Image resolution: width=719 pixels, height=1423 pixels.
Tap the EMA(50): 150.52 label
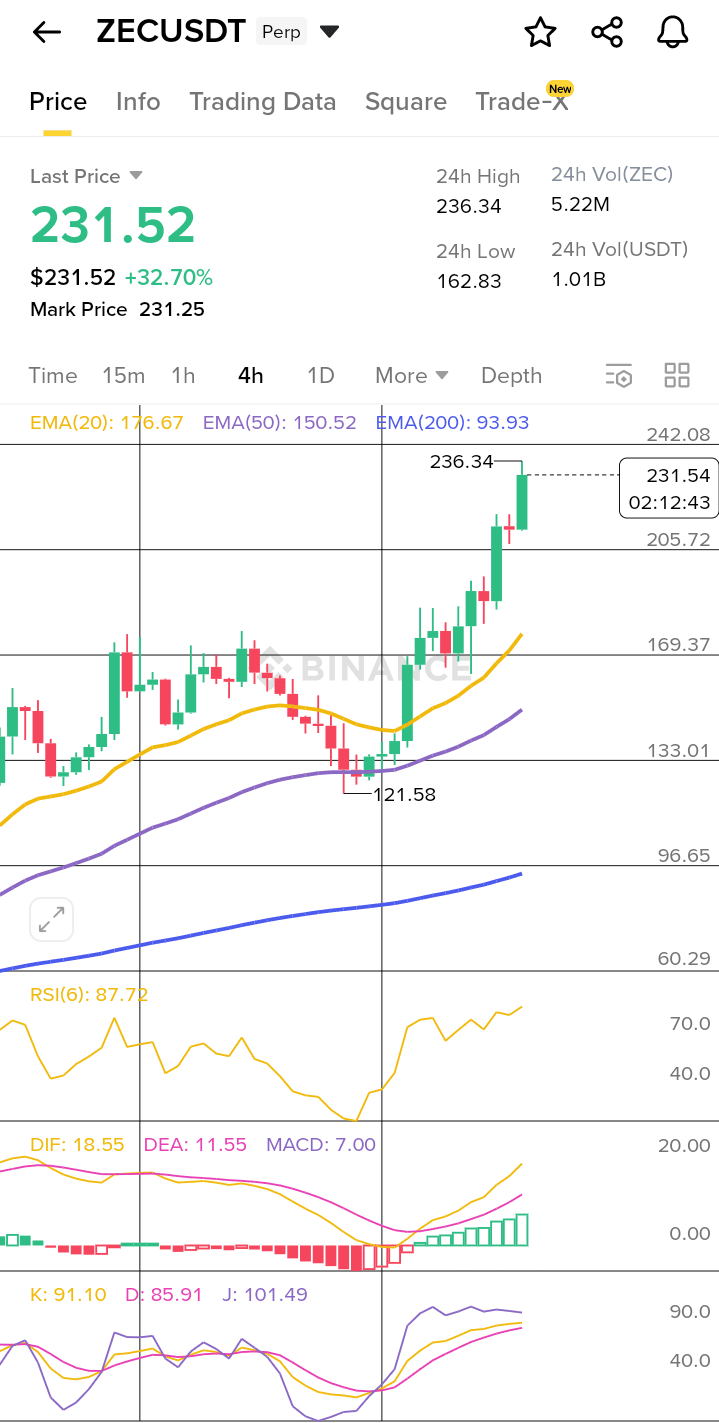279,423
